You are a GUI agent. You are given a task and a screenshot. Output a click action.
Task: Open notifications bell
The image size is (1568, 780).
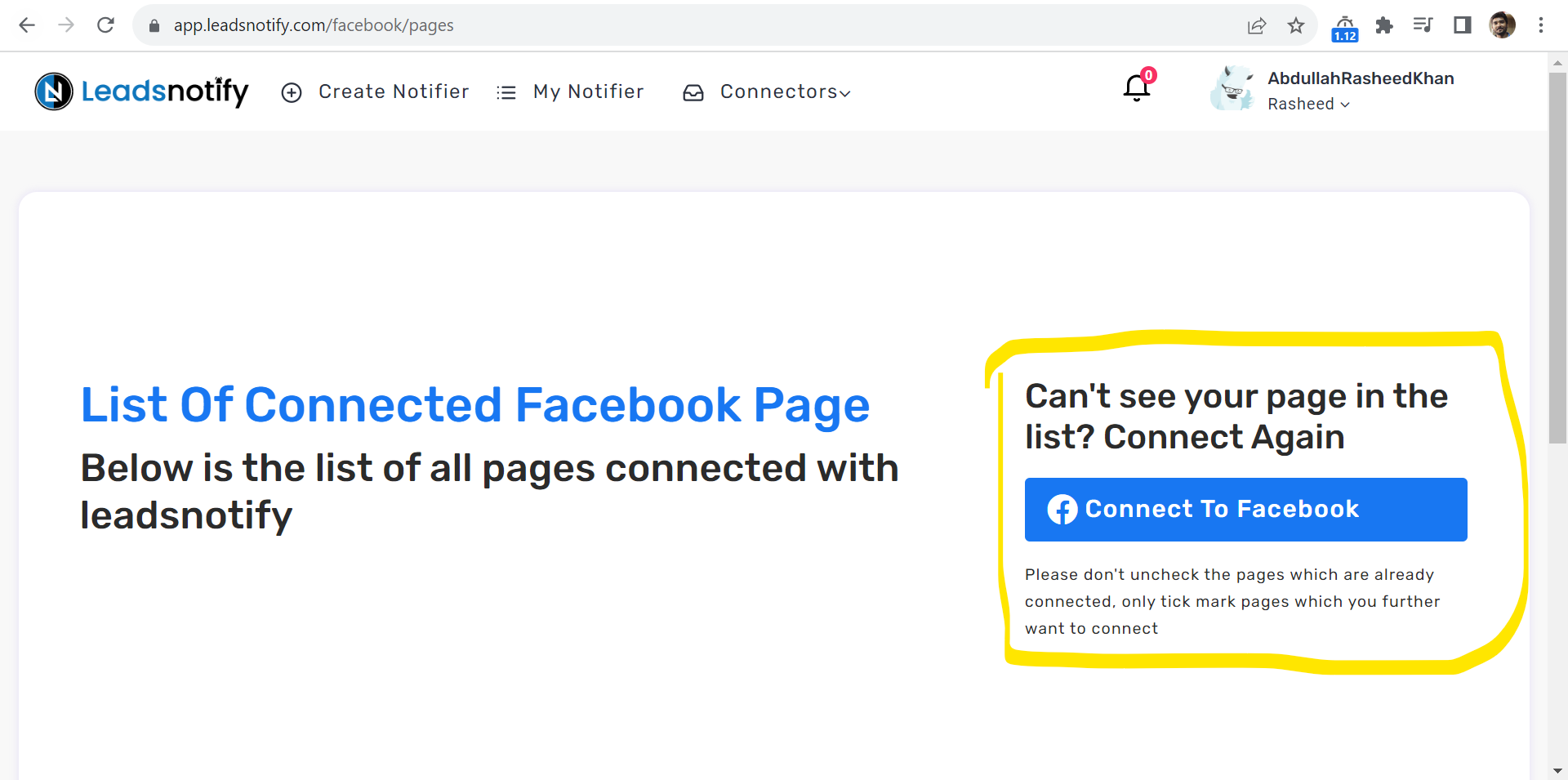pos(1137,87)
